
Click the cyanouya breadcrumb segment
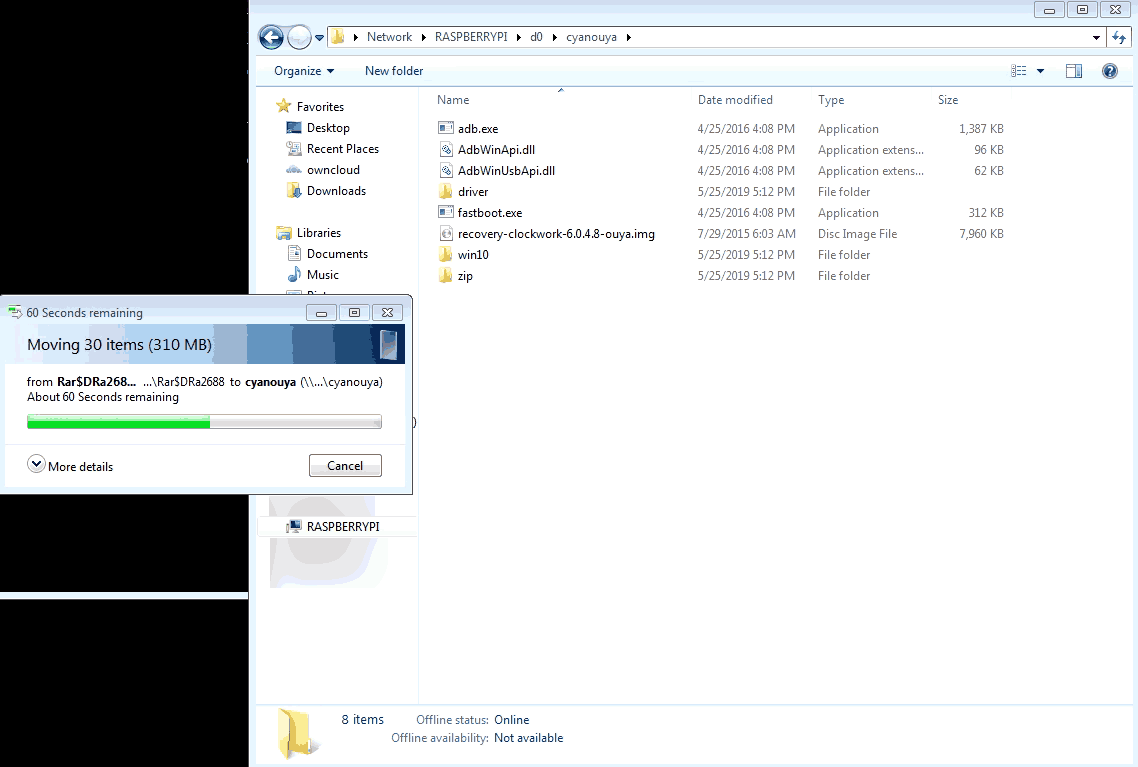click(591, 37)
